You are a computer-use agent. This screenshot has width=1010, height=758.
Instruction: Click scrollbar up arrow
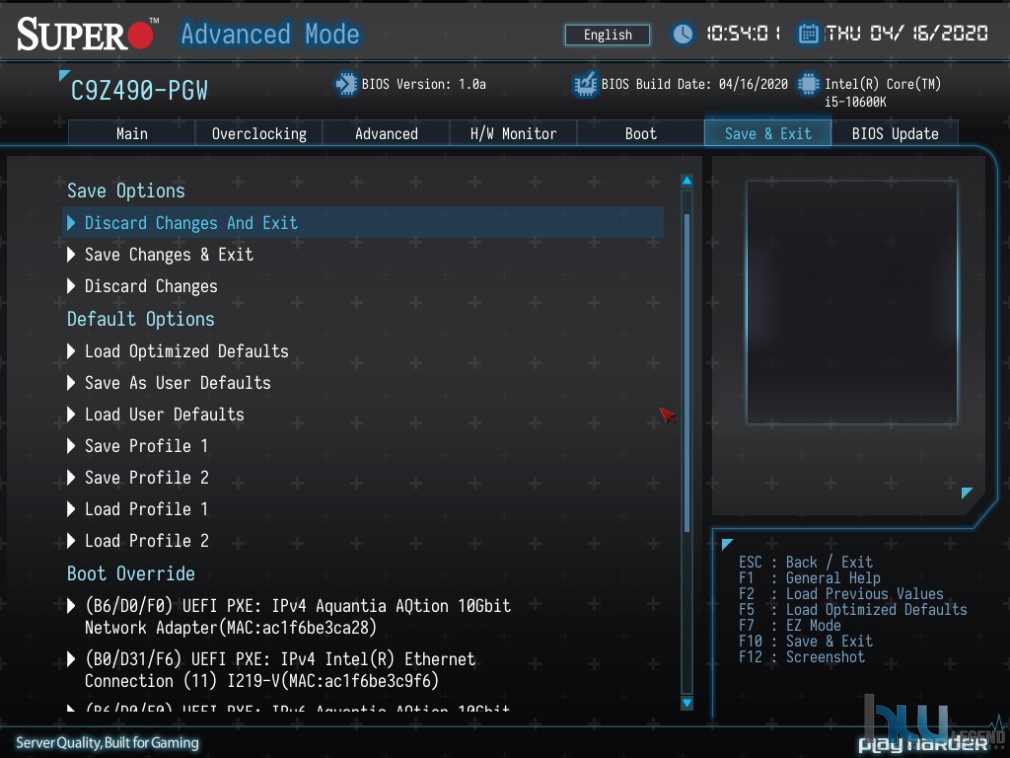(687, 181)
